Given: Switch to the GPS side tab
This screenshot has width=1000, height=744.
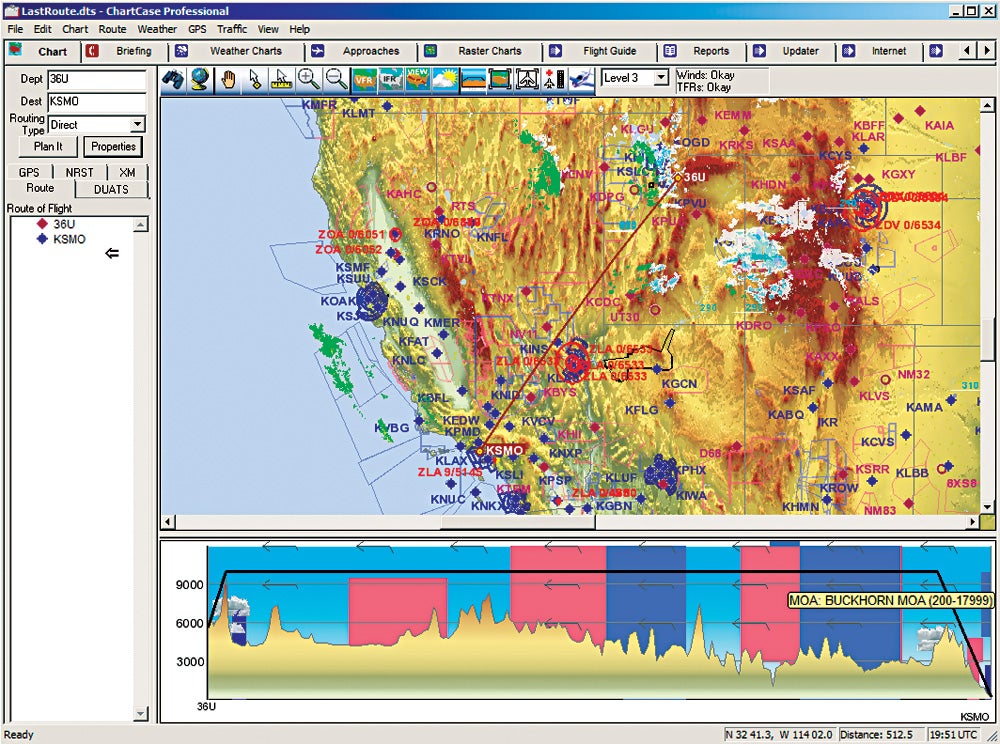Looking at the screenshot, I should click(x=29, y=172).
